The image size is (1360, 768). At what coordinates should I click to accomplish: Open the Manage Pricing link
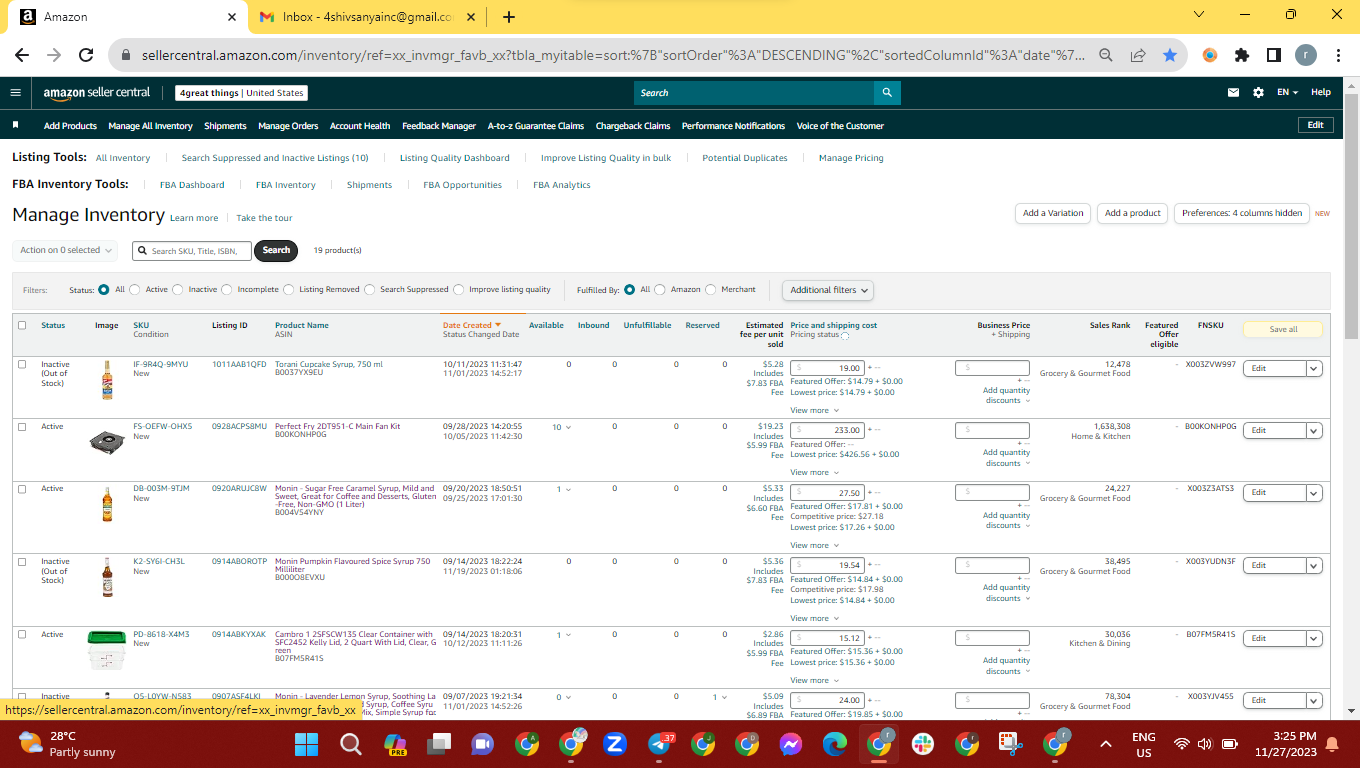[851, 158]
